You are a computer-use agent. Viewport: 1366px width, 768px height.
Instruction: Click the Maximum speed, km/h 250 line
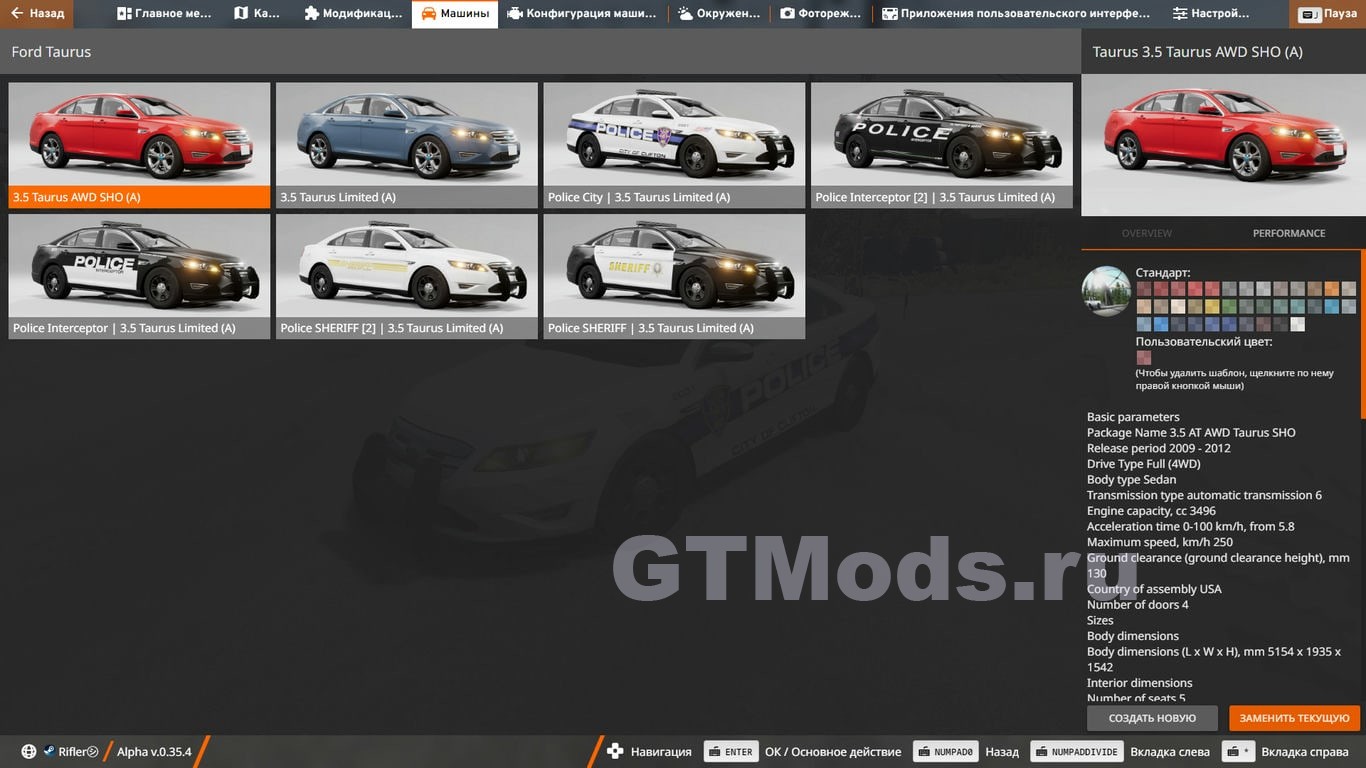[x=1160, y=542]
